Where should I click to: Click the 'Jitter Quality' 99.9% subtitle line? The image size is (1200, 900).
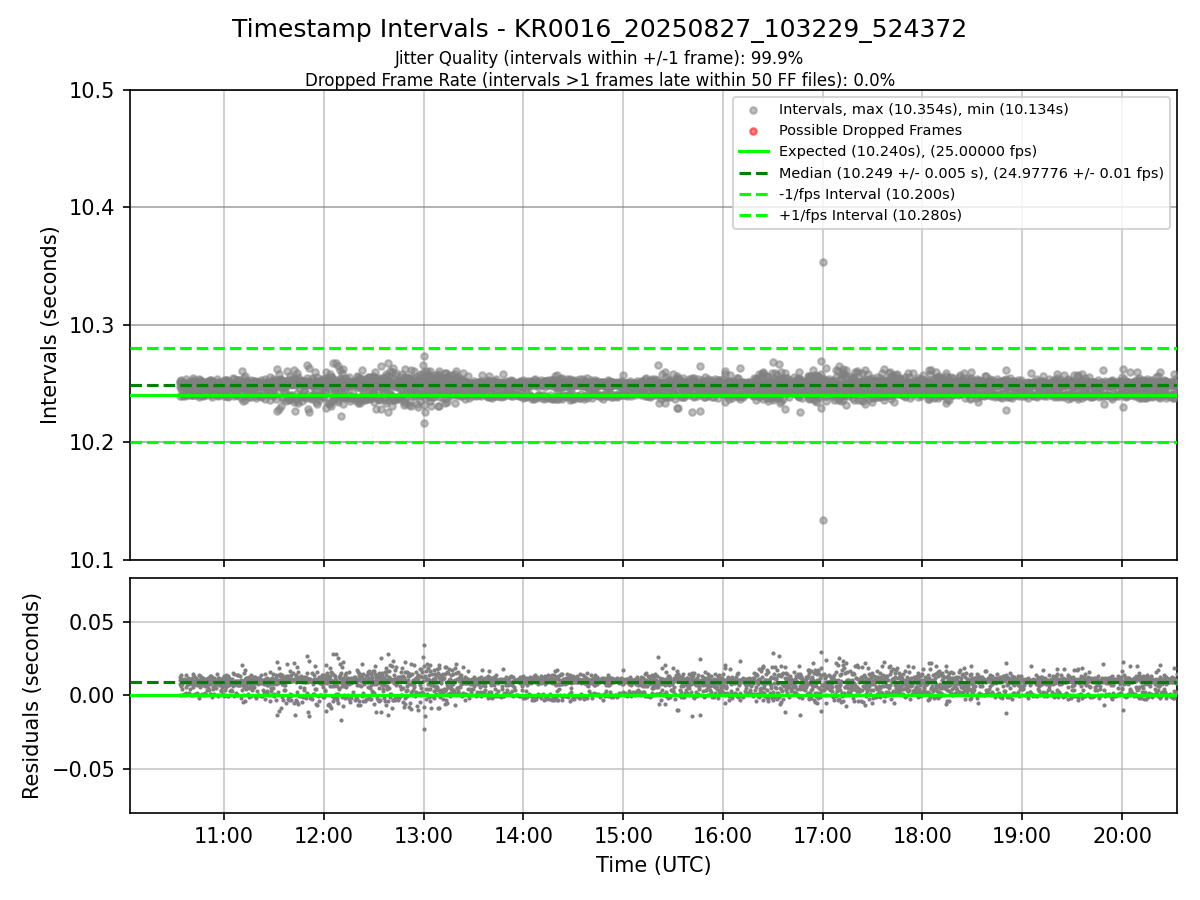click(599, 58)
